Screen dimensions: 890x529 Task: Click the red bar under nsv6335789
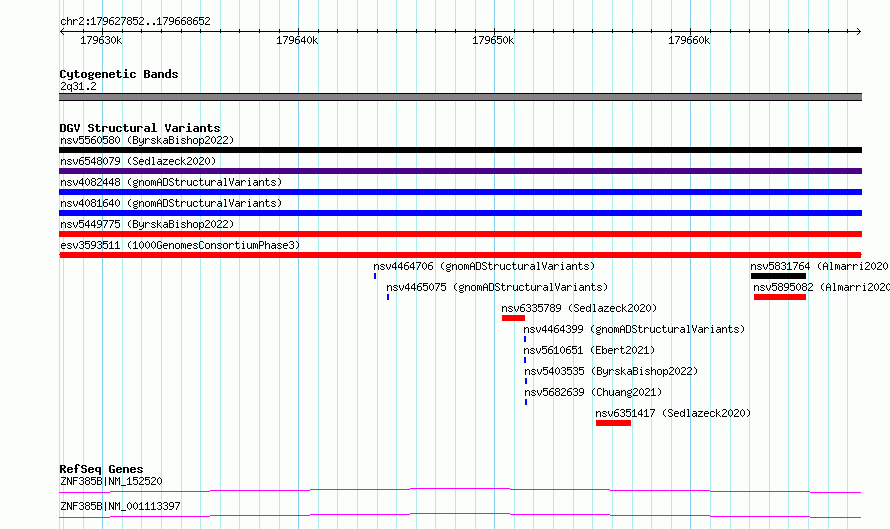(x=513, y=318)
